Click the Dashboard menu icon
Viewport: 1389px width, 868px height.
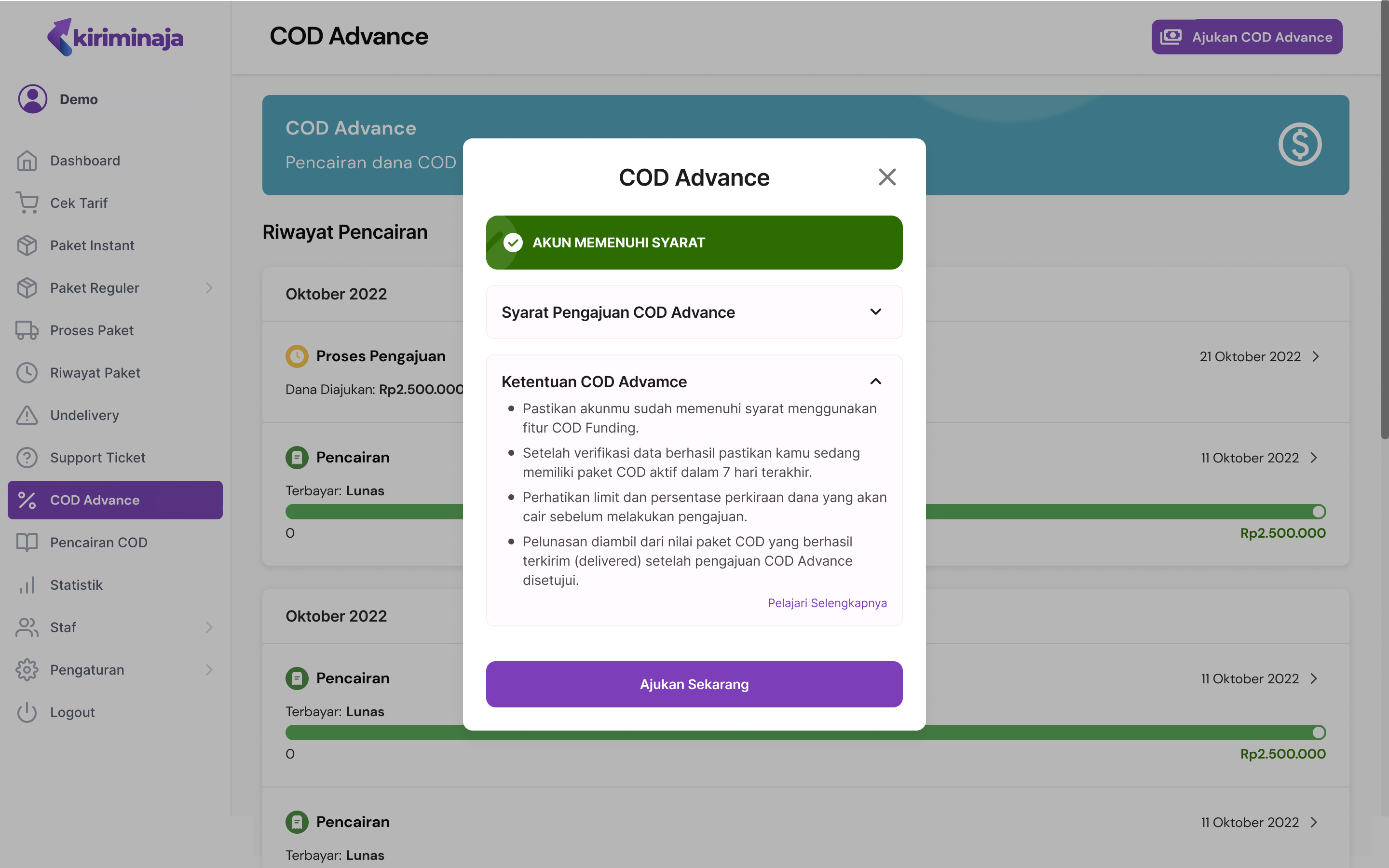pyautogui.click(x=27, y=160)
